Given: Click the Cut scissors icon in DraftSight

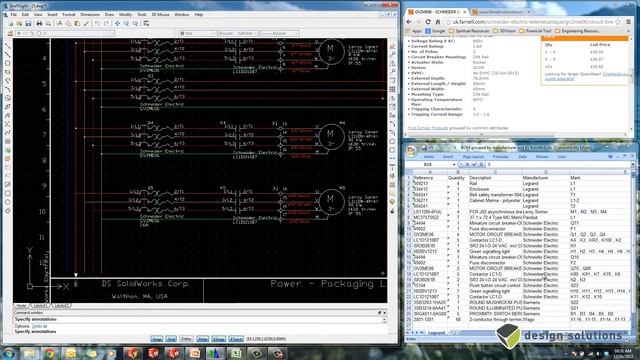Looking at the screenshot, I should click(60, 24).
